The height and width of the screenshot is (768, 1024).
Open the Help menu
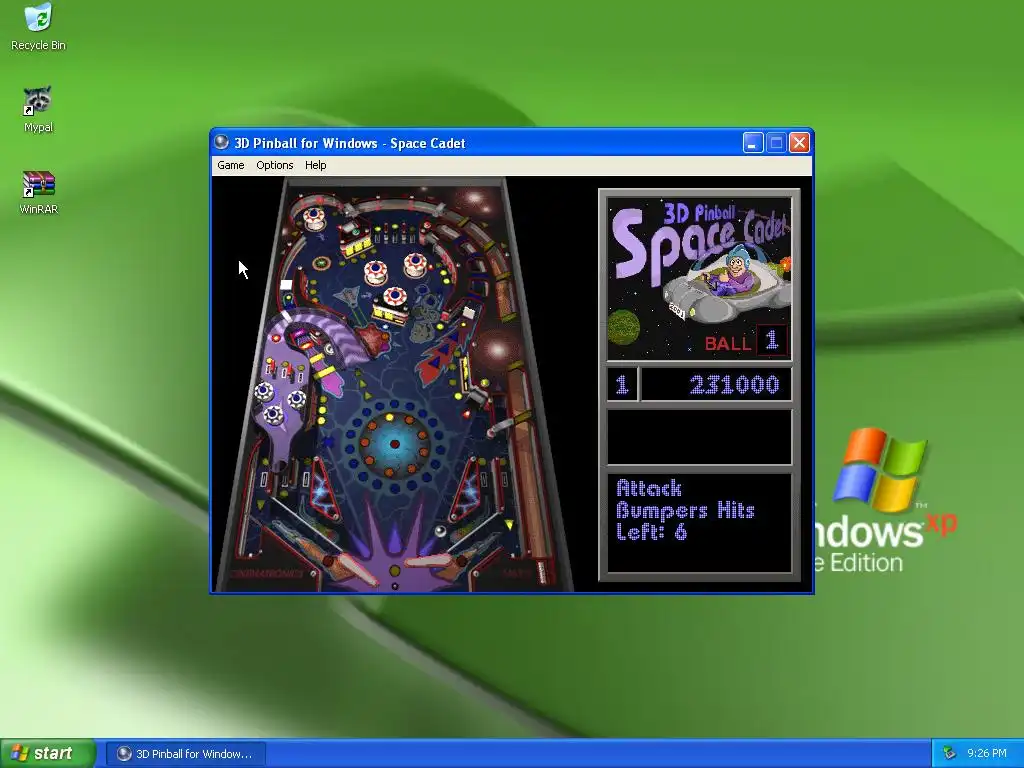315,165
